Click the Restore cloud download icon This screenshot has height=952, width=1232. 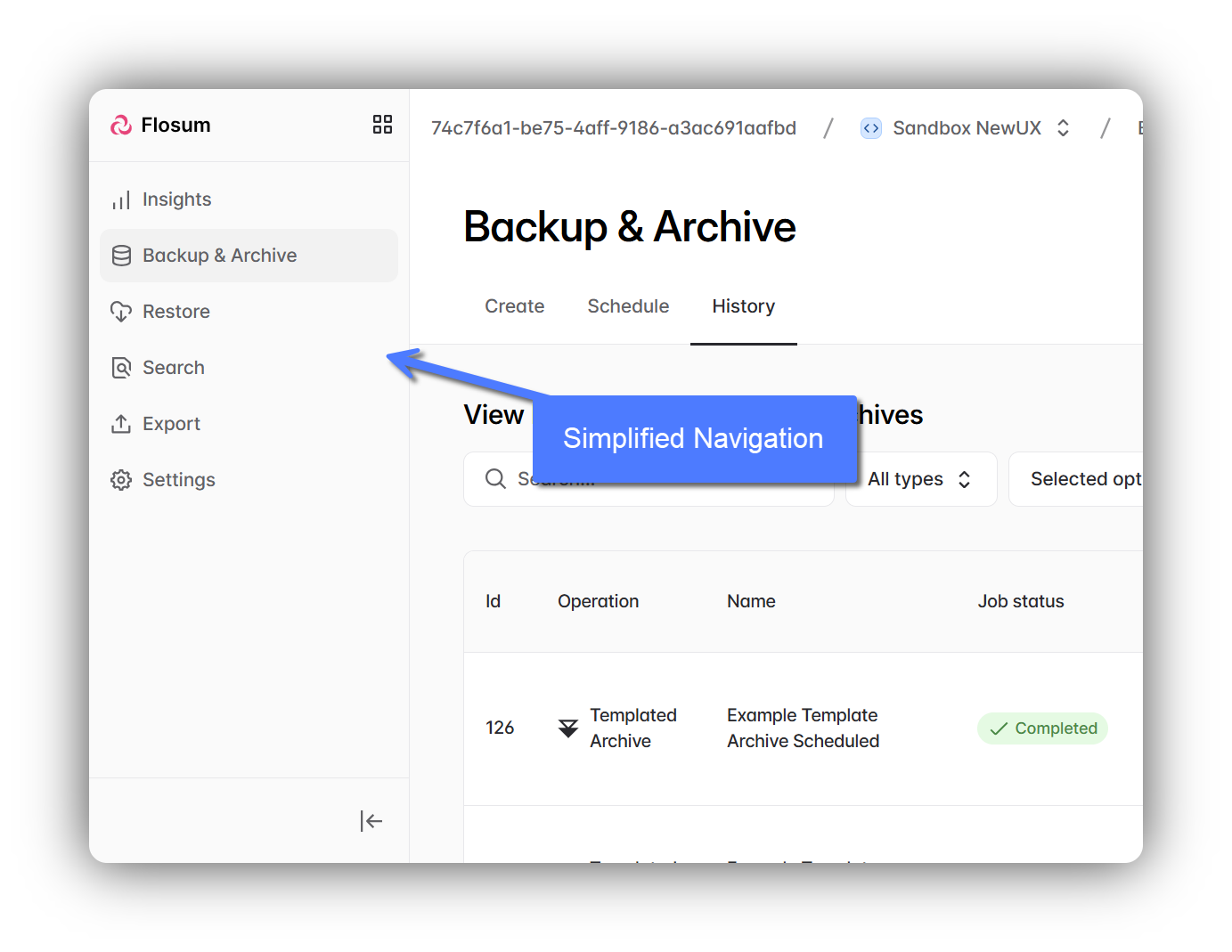pyautogui.click(x=121, y=312)
